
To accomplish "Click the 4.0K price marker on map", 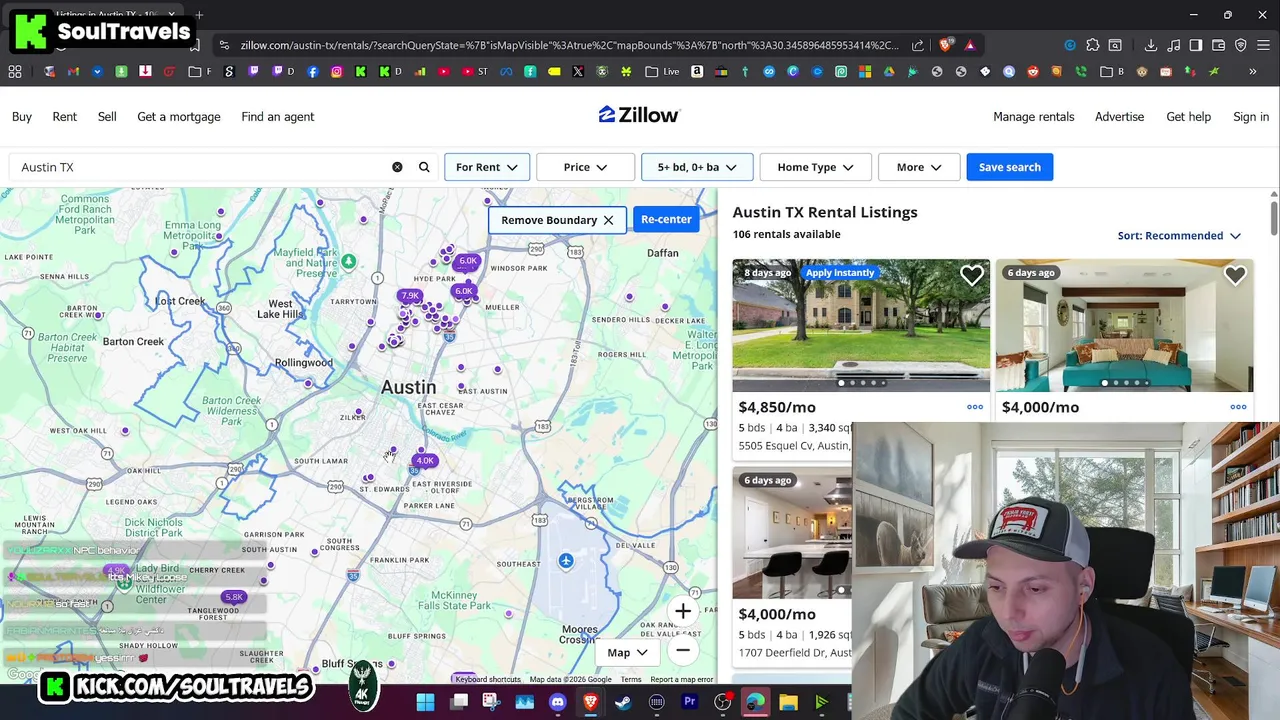I will 425,461.
